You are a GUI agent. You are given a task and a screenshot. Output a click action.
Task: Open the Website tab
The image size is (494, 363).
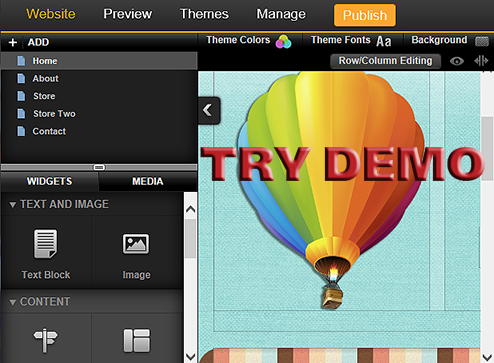(51, 14)
